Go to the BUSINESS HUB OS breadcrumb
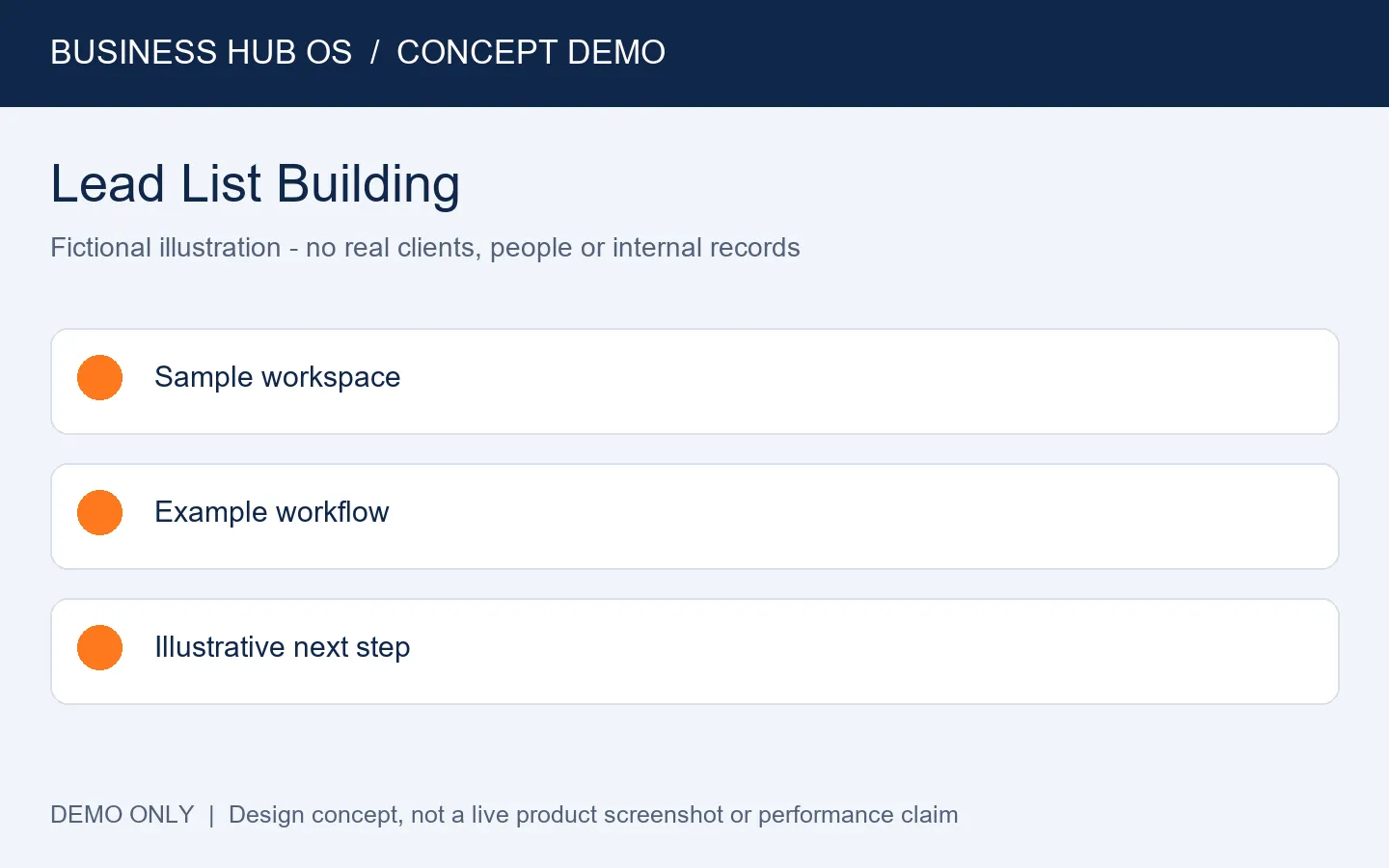 coord(201,52)
